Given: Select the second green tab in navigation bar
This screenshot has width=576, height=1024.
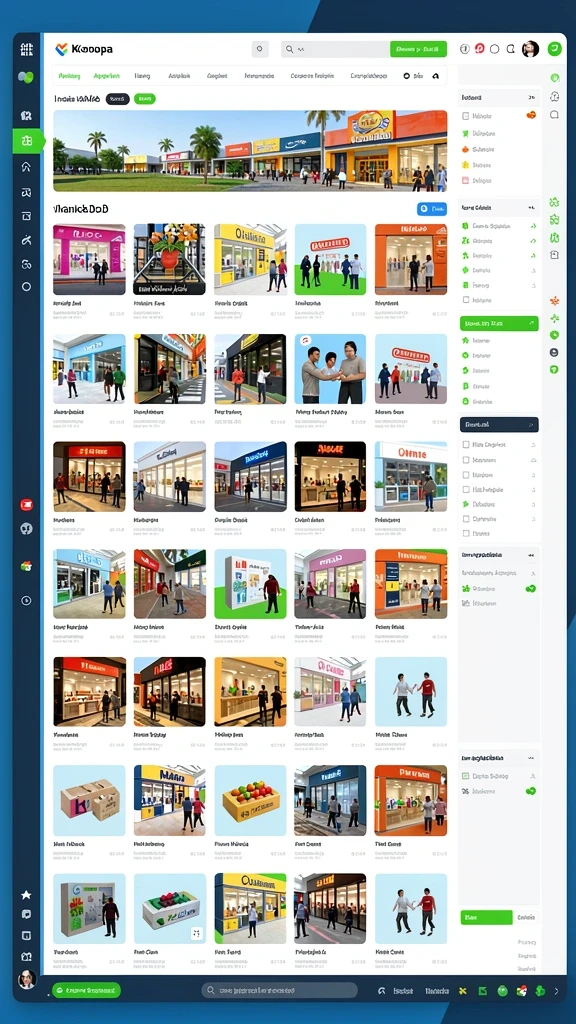Looking at the screenshot, I should pos(106,76).
